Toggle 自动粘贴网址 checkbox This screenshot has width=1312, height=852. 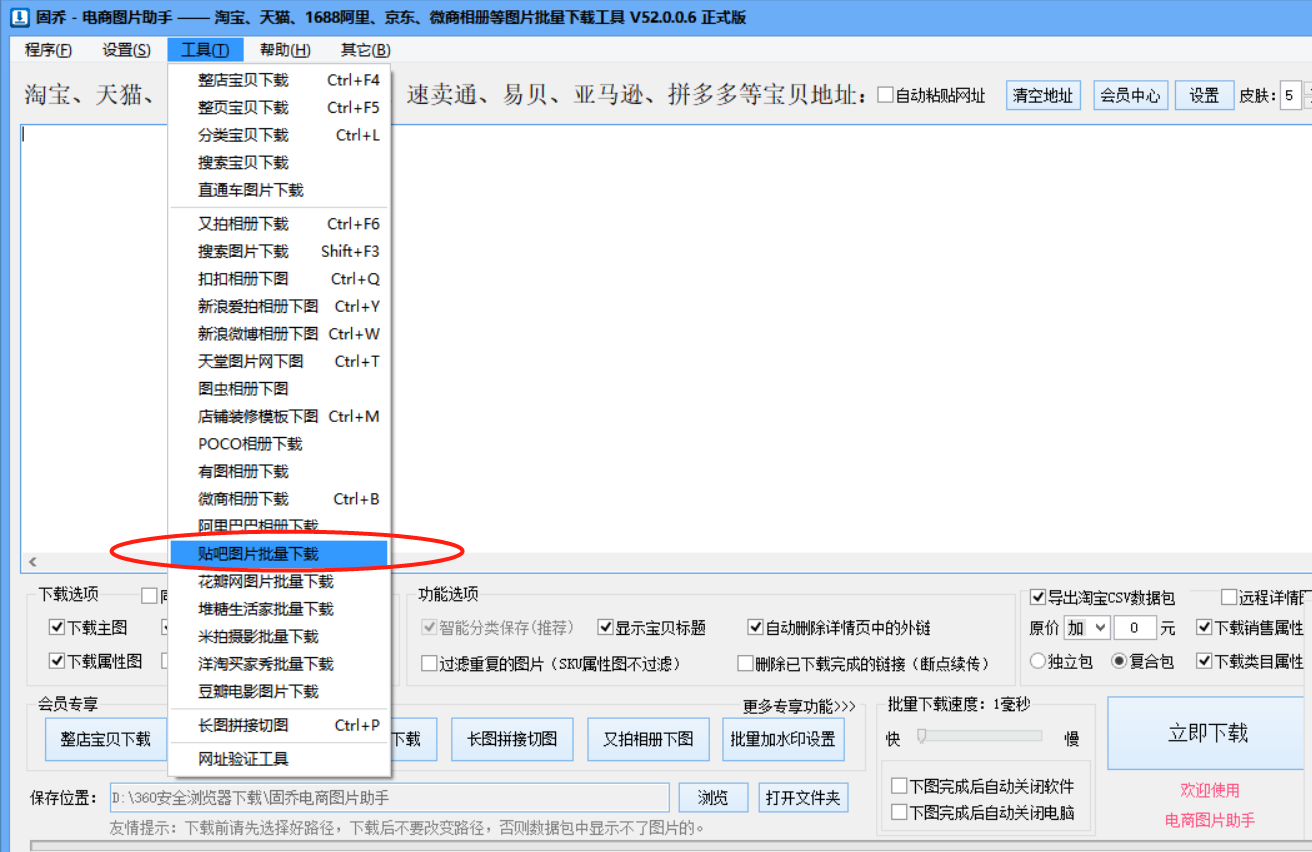885,96
